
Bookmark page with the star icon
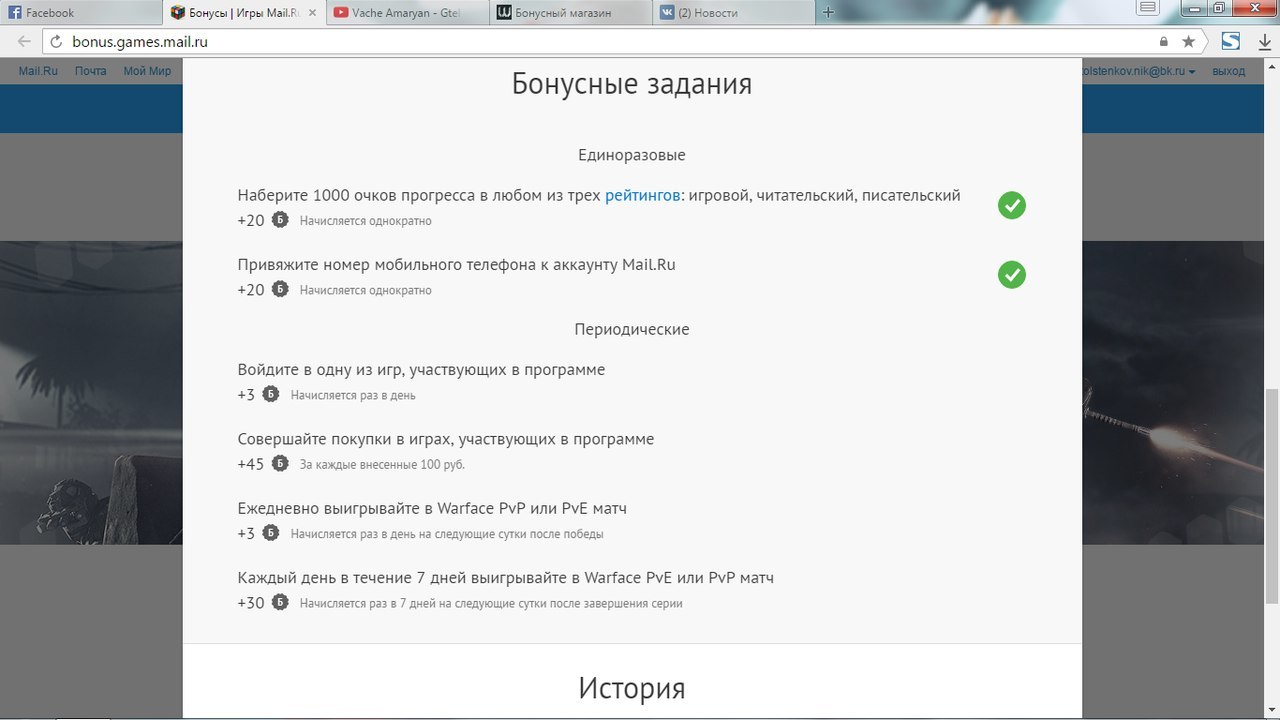[x=1188, y=42]
